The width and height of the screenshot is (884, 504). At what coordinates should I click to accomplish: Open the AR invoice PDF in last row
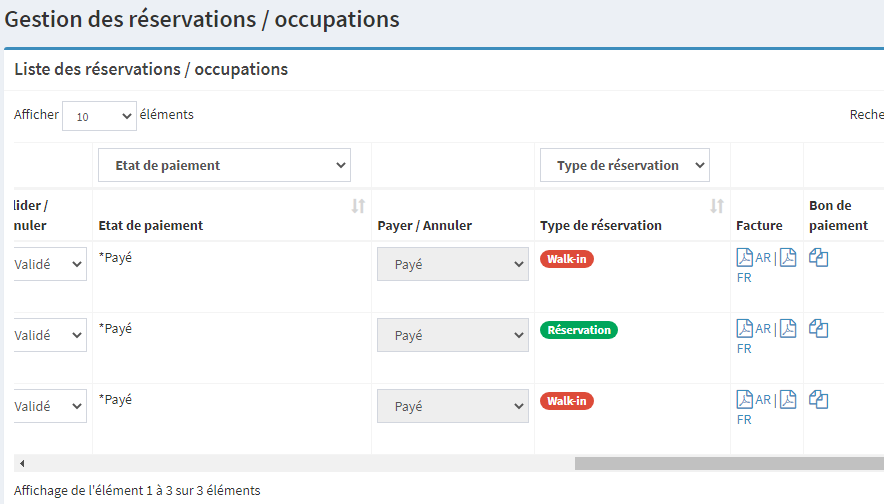tap(745, 400)
